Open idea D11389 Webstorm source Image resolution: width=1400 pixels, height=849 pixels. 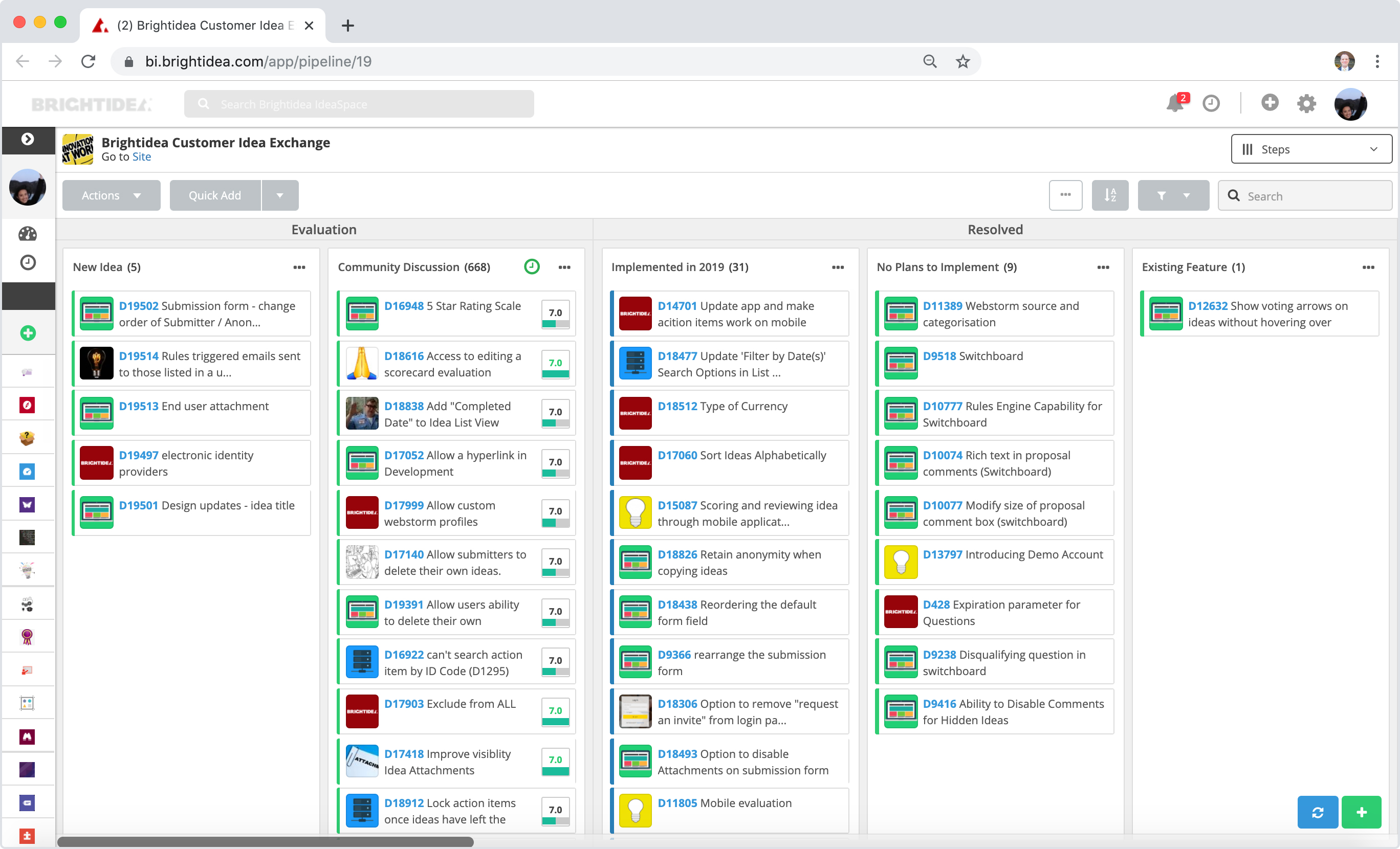coord(995,314)
